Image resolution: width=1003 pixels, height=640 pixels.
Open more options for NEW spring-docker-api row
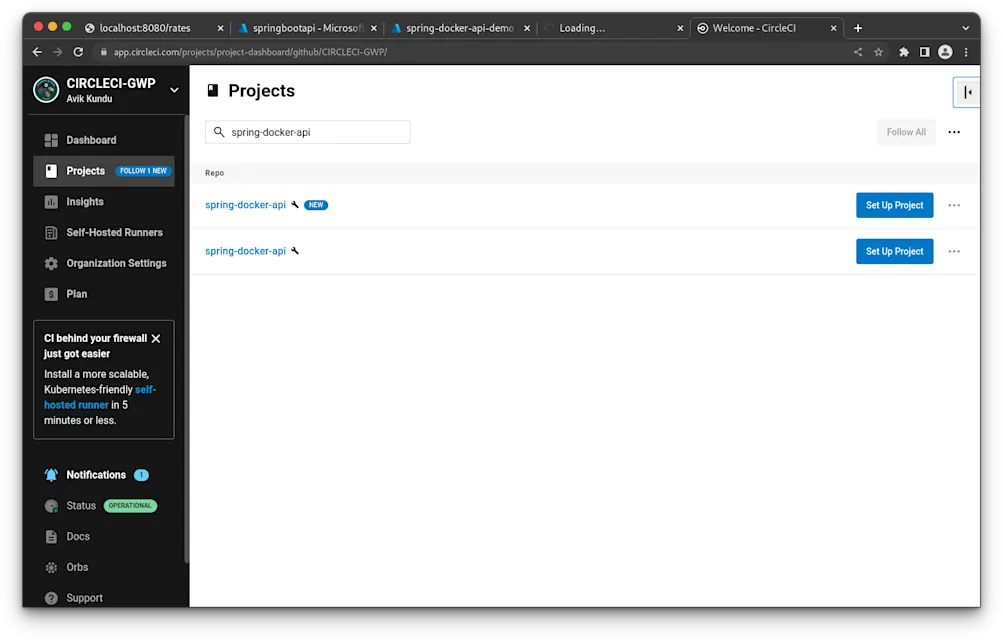pos(954,205)
